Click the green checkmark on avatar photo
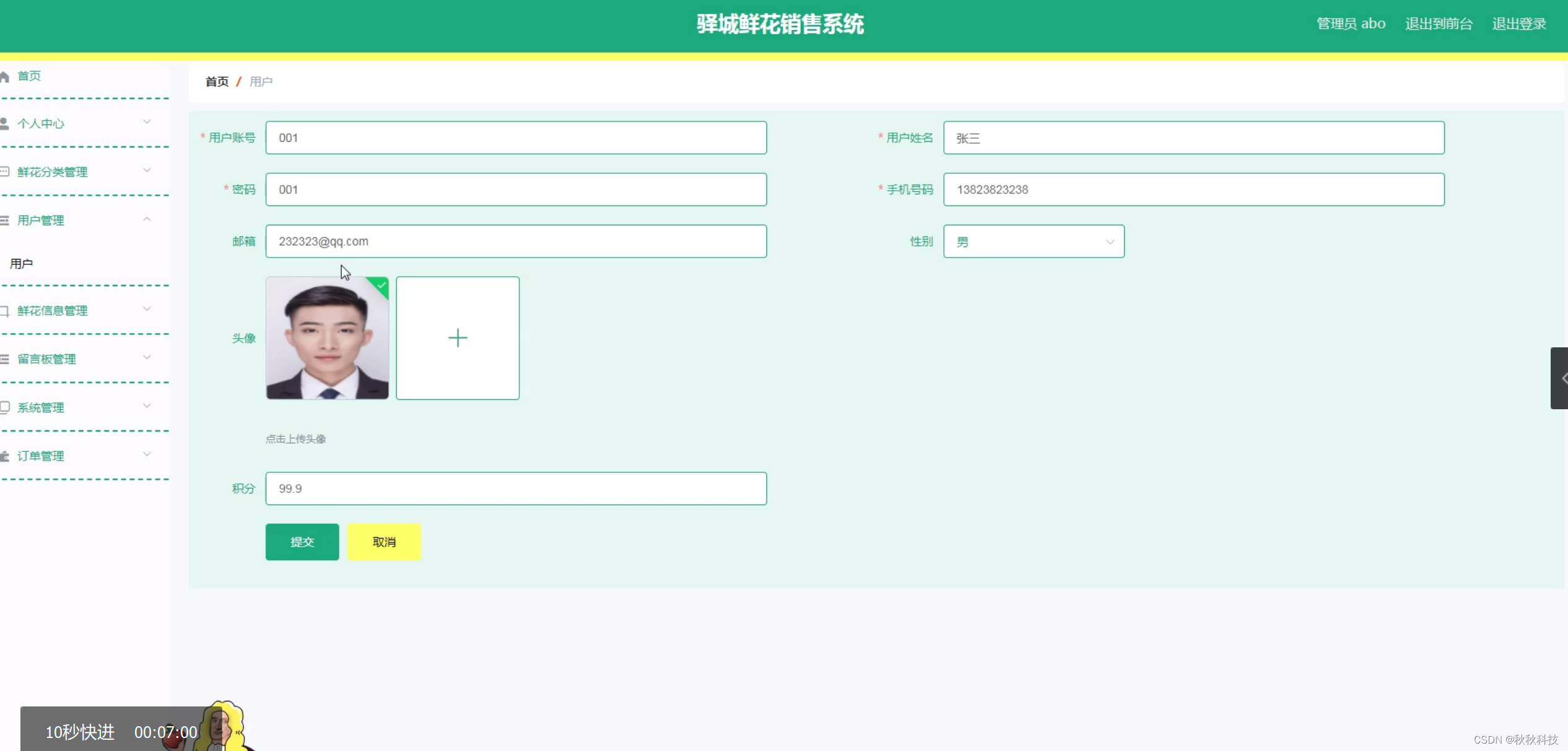This screenshot has width=1568, height=751. 381,285
